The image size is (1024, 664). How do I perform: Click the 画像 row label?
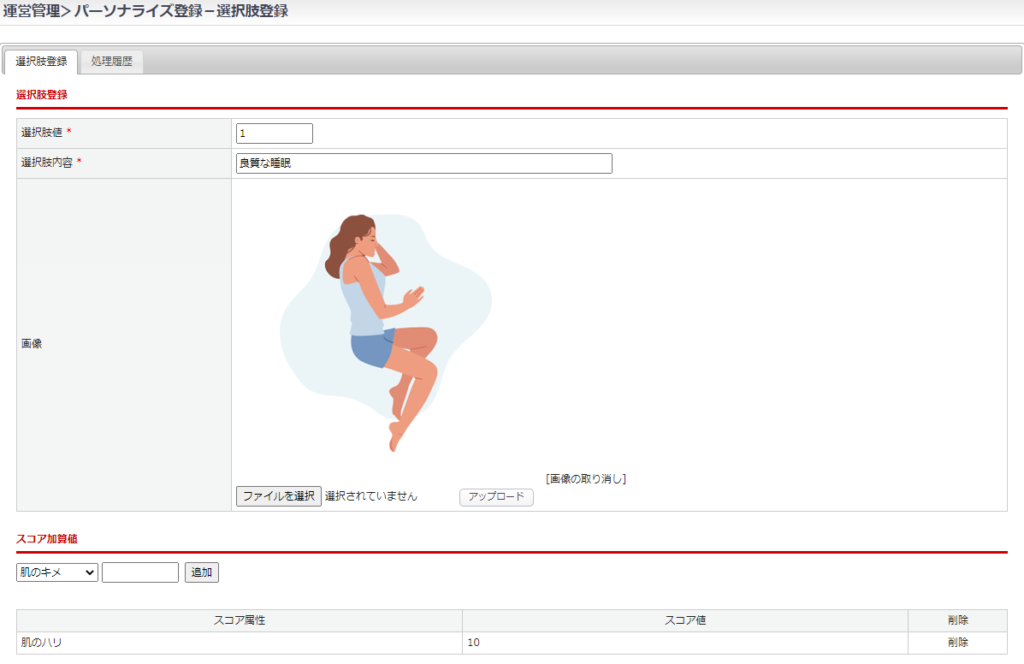click(x=32, y=343)
